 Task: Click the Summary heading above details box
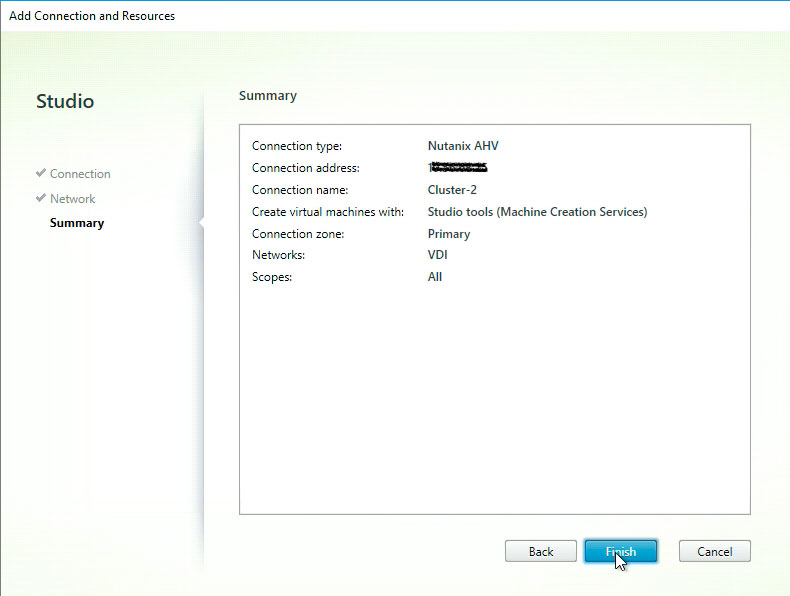click(x=268, y=96)
